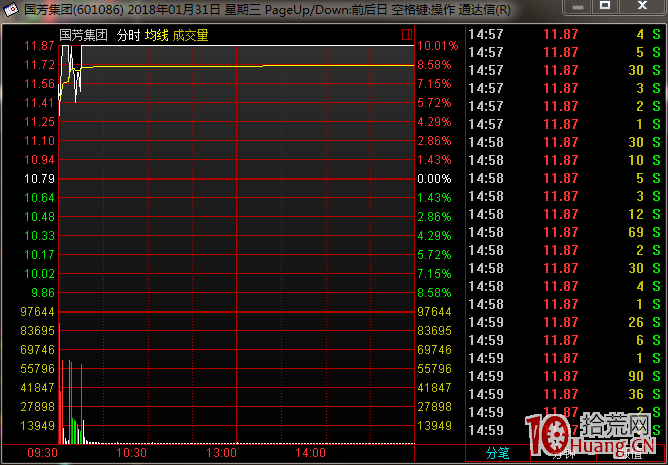The width and height of the screenshot is (668, 465).
Task: Switch to the 分笔 tab
Action: pyautogui.click(x=497, y=453)
